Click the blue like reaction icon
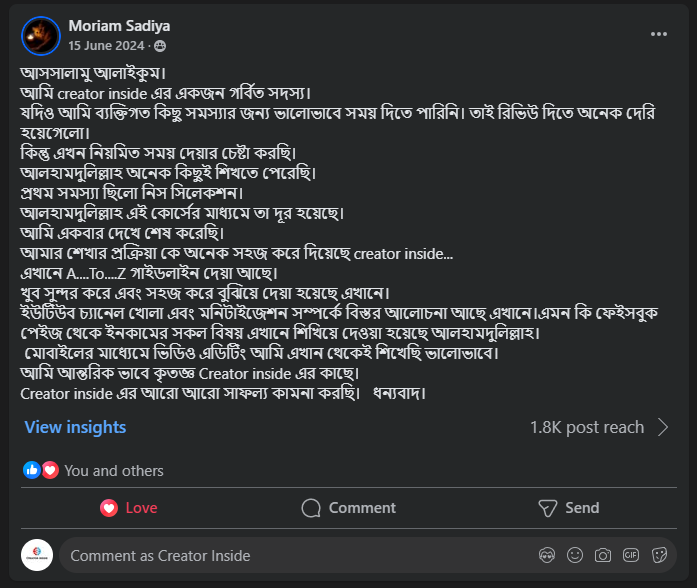 pos(32,470)
